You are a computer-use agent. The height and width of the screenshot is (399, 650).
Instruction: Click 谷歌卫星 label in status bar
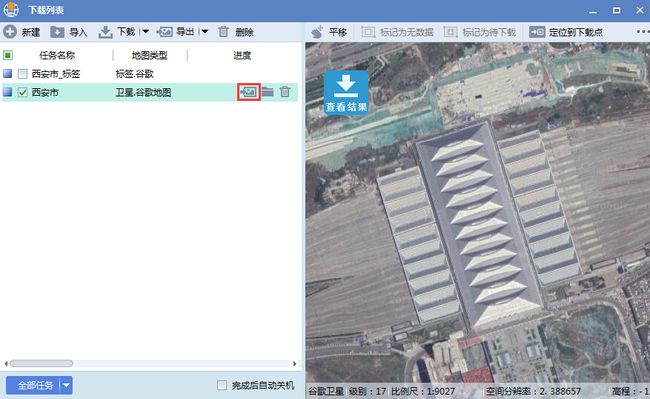coord(326,391)
